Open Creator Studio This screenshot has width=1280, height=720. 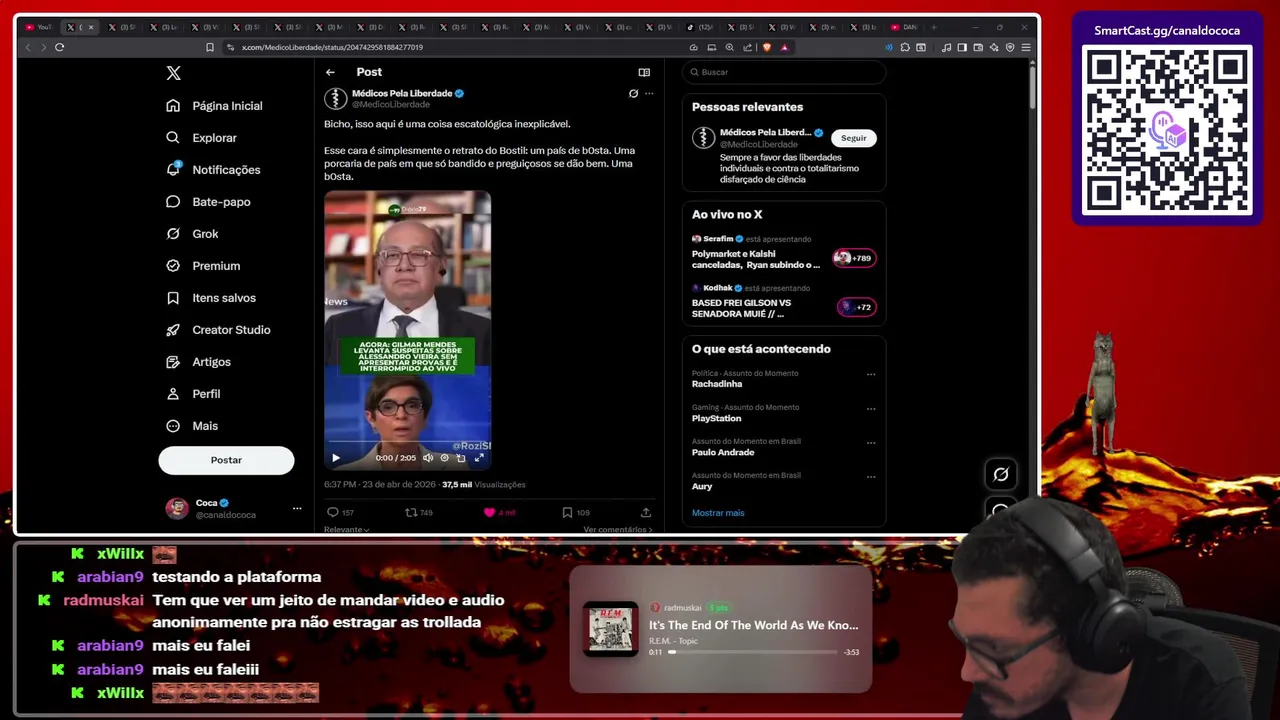click(x=218, y=330)
